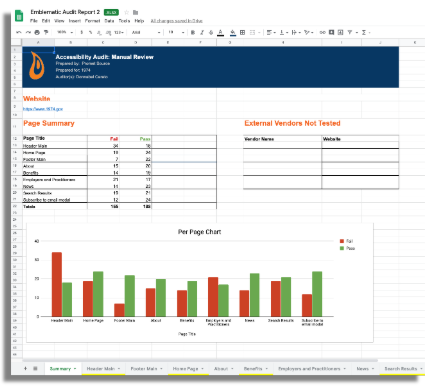Insert chart from toolbar

pos(340,32)
